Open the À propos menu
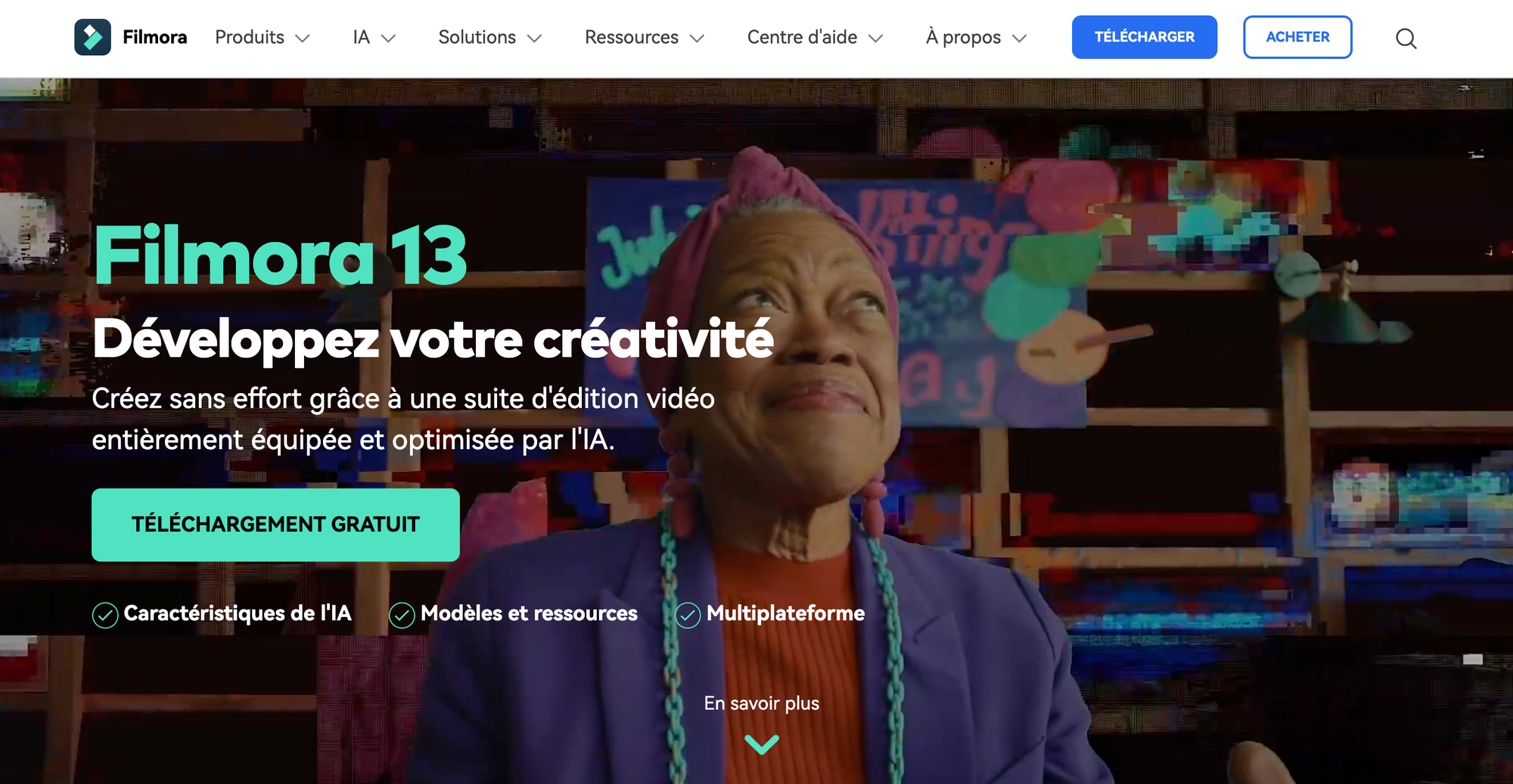Screen dimensions: 1513x784 pyautogui.click(x=976, y=37)
